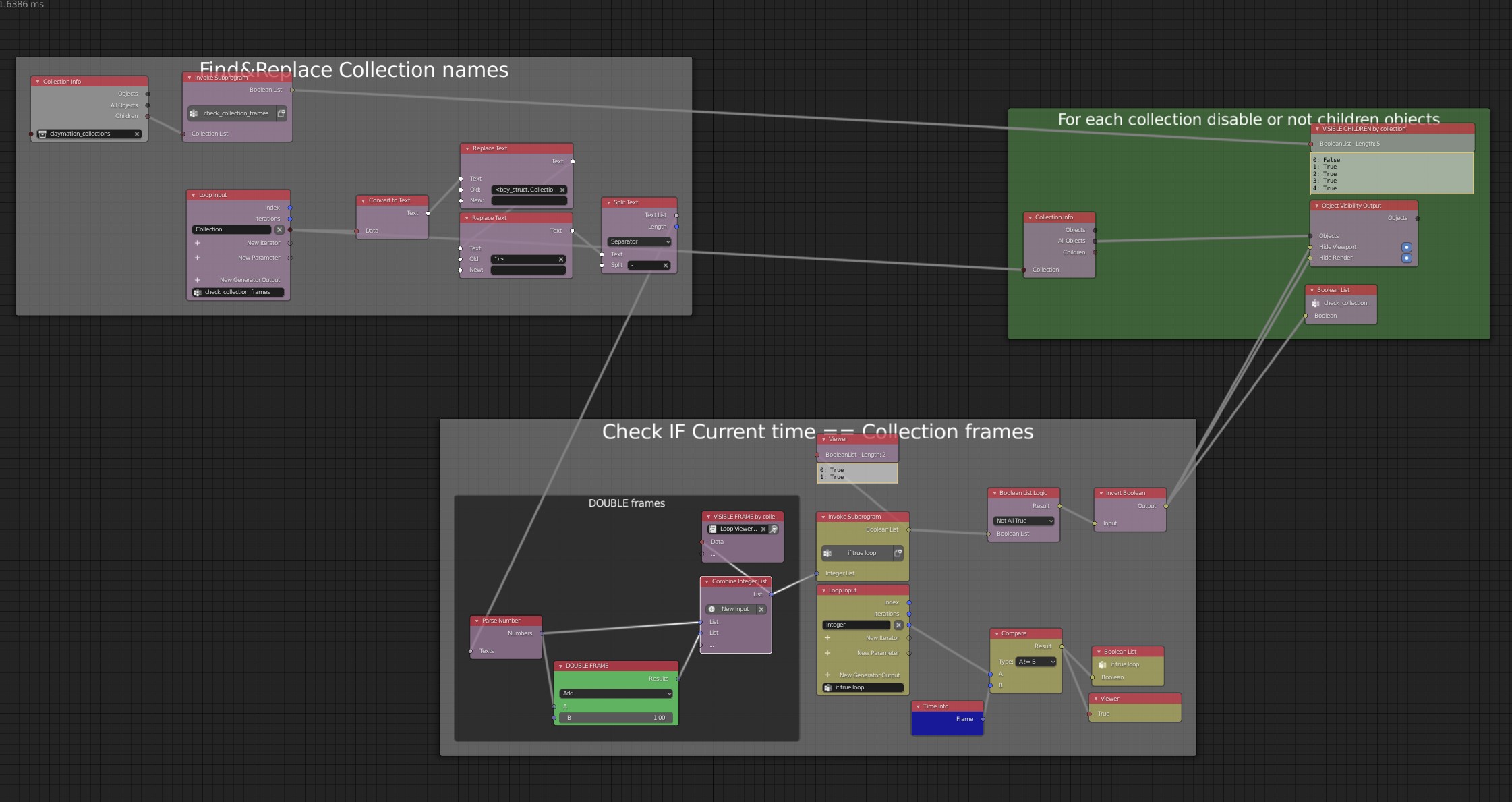The width and height of the screenshot is (1512, 802).
Task: Open 'if true loop' subprogram via jump icon
Action: pos(898,553)
